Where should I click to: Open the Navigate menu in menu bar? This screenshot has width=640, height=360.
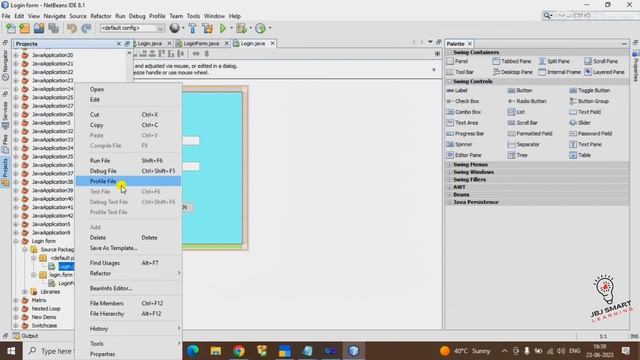click(55, 16)
